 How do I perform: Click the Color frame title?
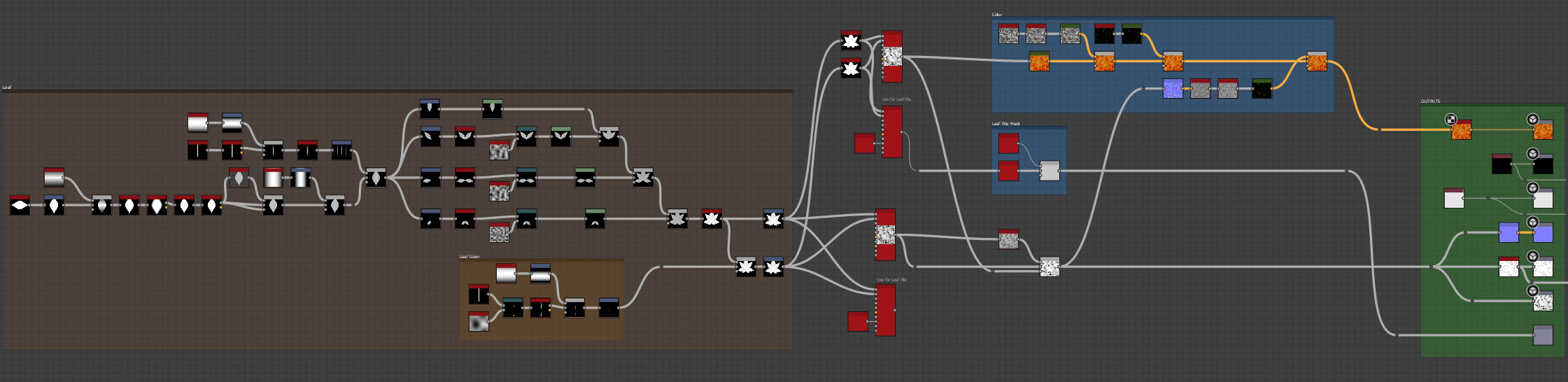pyautogui.click(x=997, y=15)
